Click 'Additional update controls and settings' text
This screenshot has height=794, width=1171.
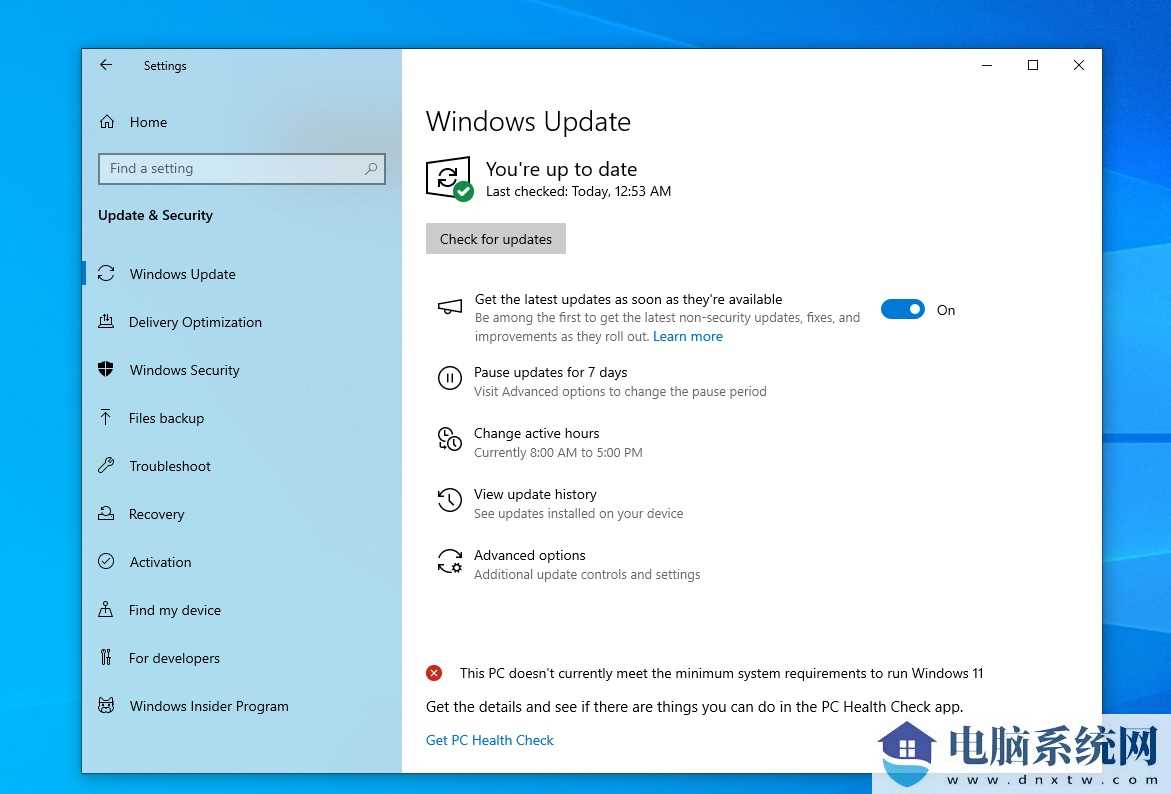[587, 574]
